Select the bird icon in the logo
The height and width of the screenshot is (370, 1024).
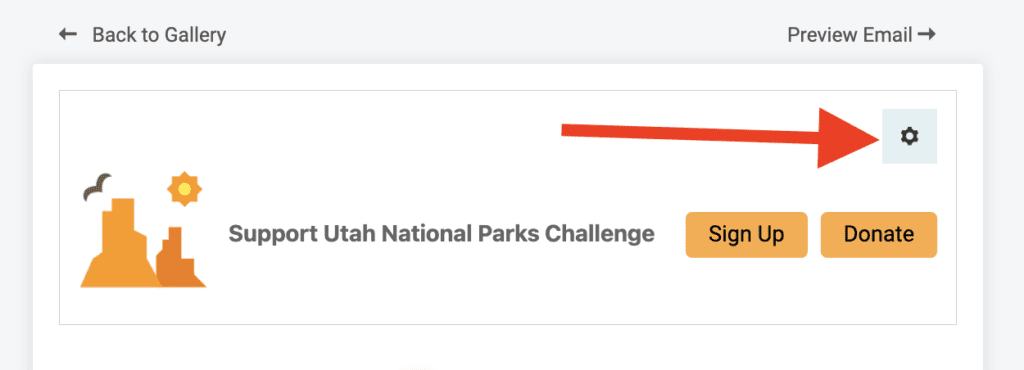coord(97,186)
